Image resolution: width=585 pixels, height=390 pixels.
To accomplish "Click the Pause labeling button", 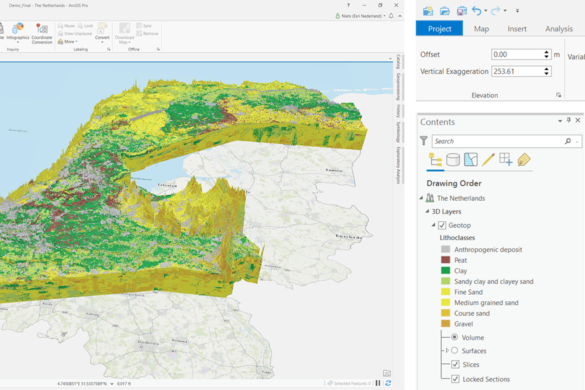I will (x=66, y=26).
